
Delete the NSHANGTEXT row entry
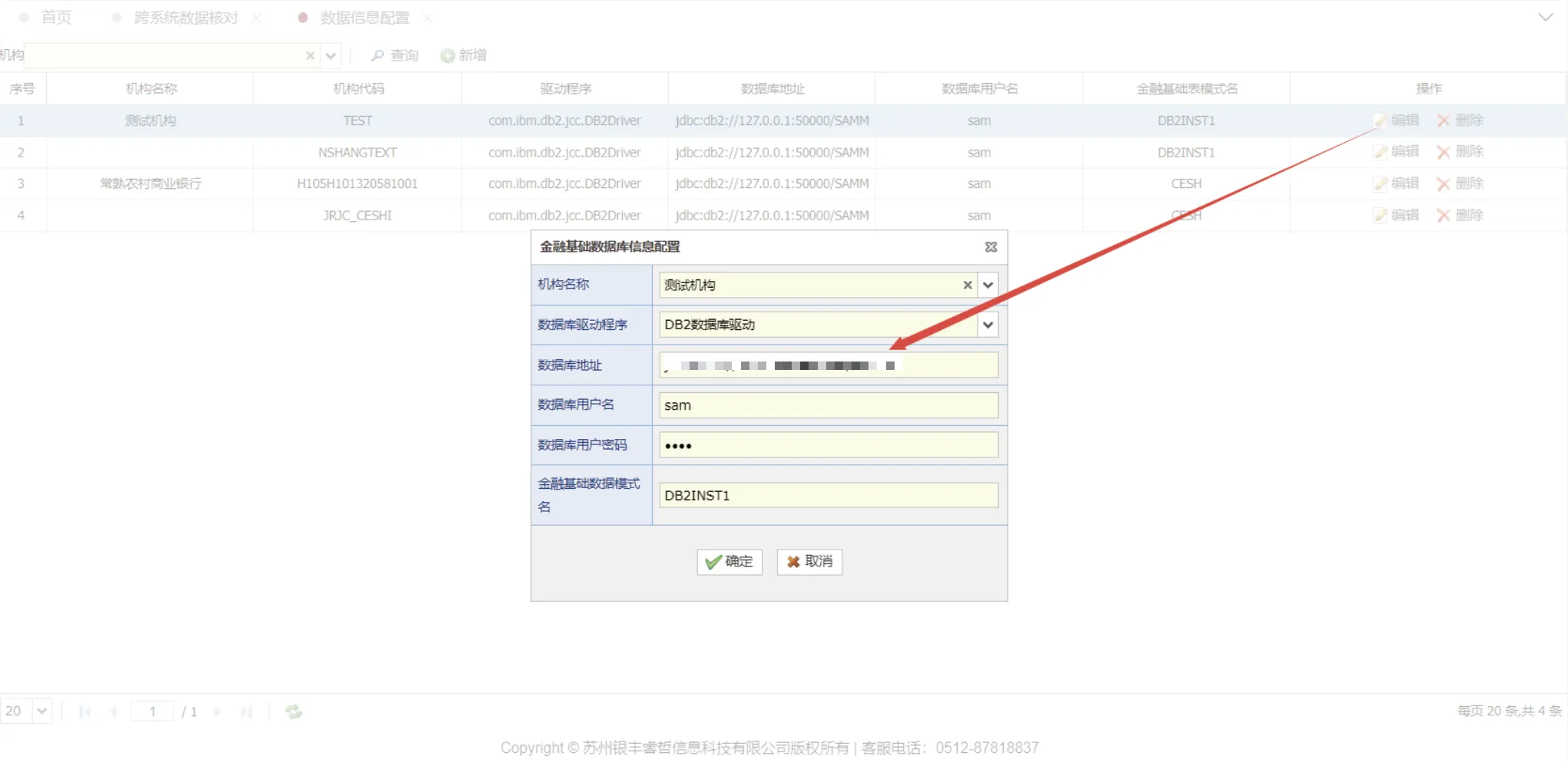click(x=1460, y=152)
